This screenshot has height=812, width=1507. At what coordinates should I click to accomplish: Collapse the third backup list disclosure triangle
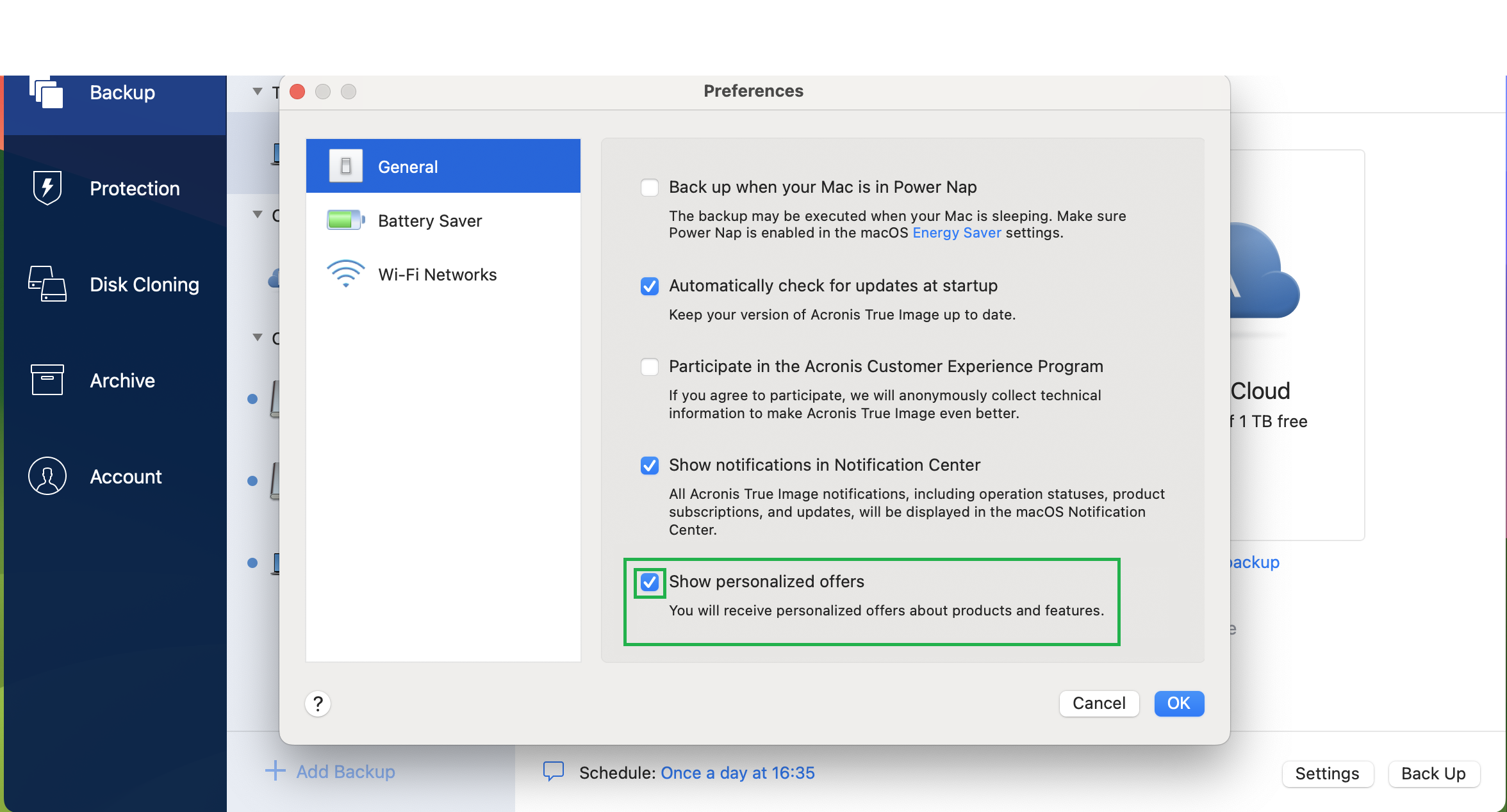[257, 337]
